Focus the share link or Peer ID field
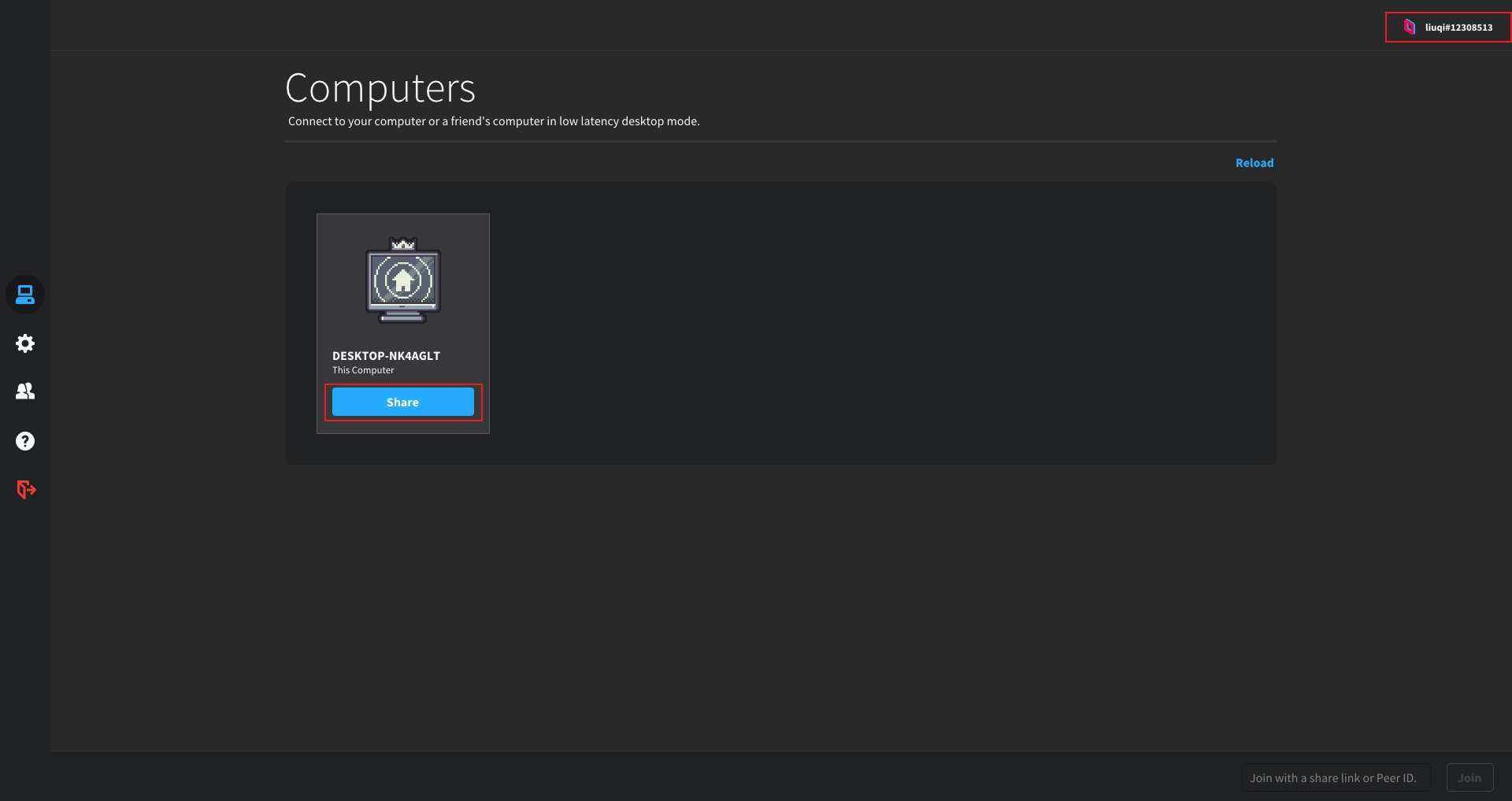The height and width of the screenshot is (801, 1512). pos(1336,778)
